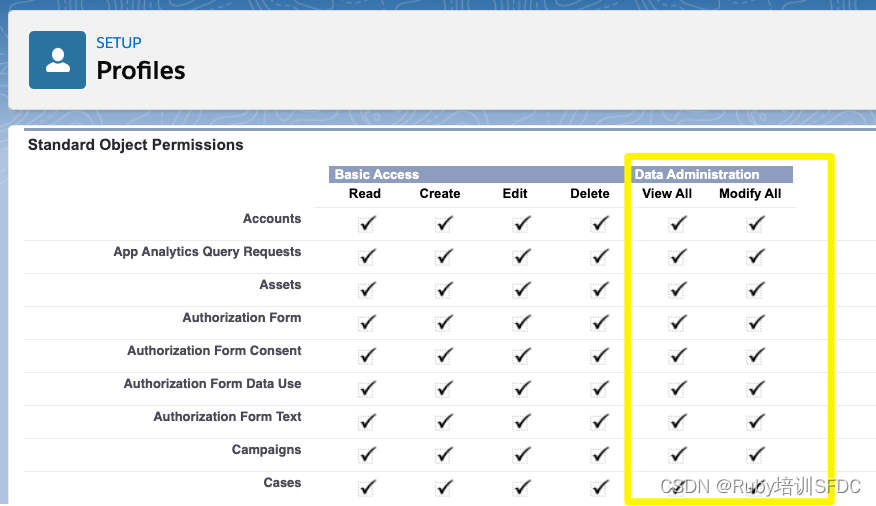Click the Authorization Form Text label

point(227,417)
